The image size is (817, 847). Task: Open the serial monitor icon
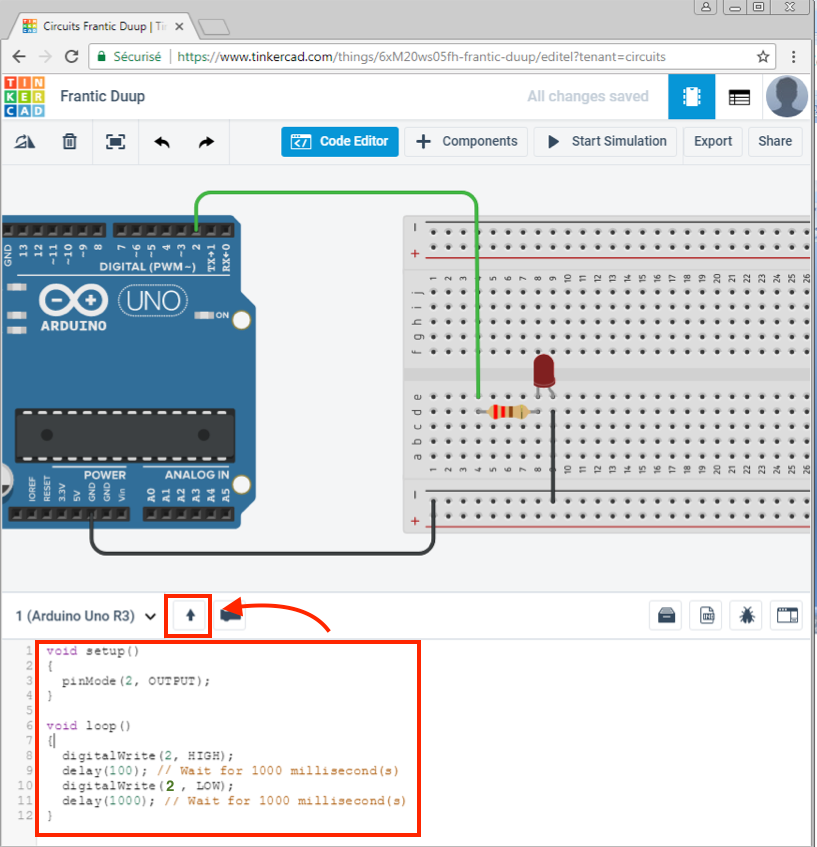click(787, 615)
